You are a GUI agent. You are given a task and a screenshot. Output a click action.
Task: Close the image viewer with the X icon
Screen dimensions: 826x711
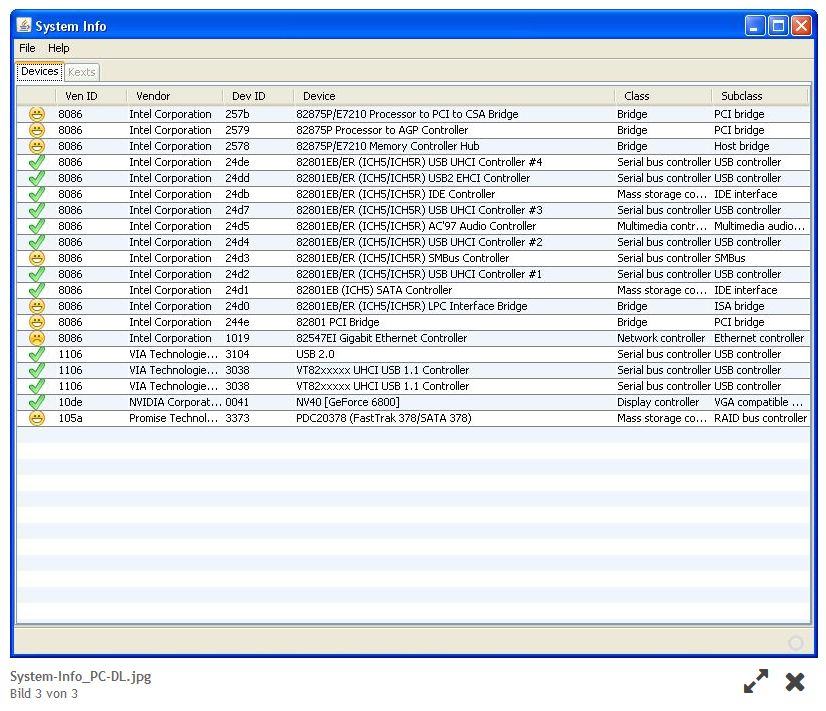click(x=795, y=682)
